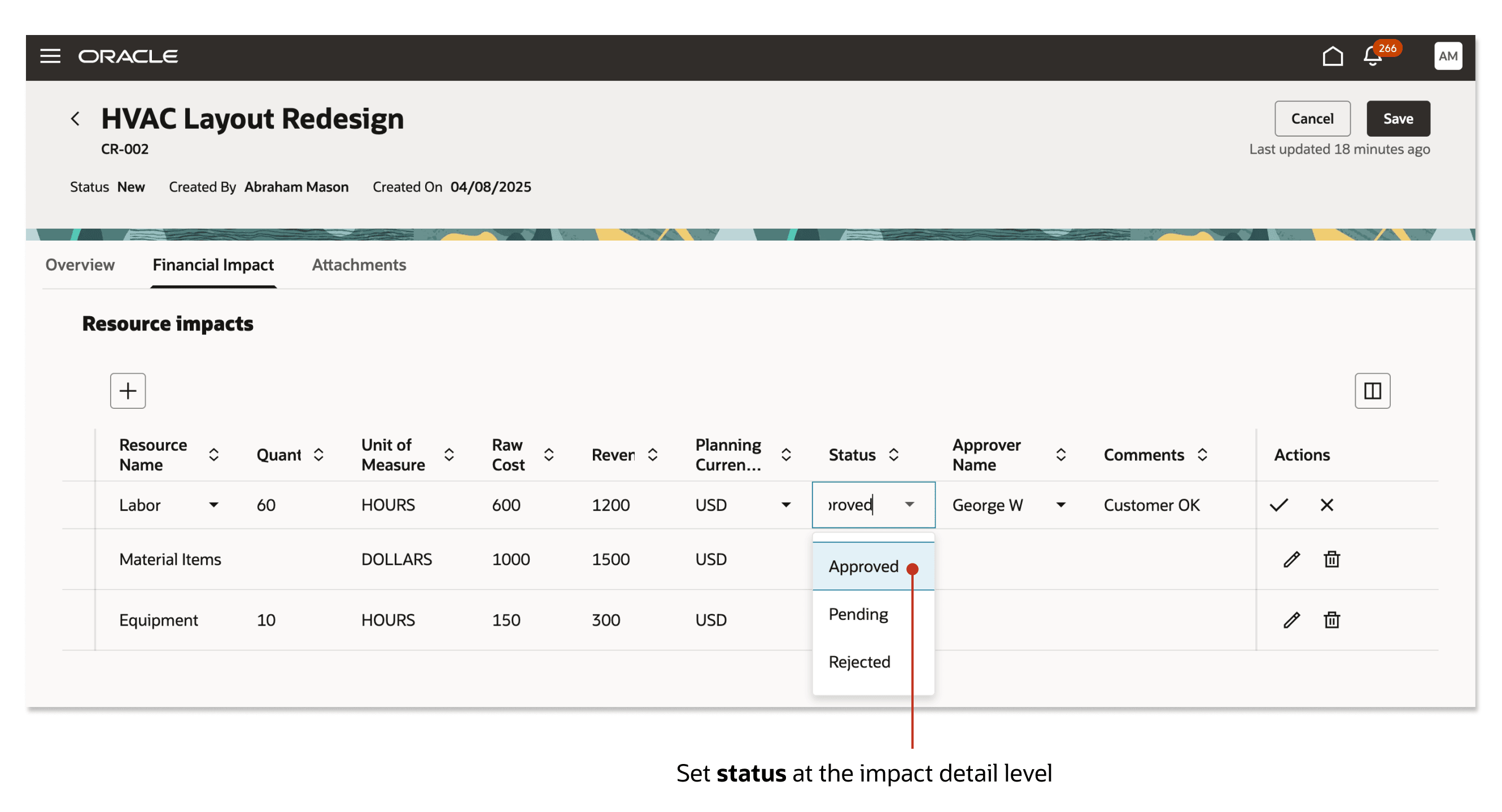This screenshot has width=1502, height=812.
Task: Confirm Labor row edits with checkmark
Action: tap(1278, 505)
